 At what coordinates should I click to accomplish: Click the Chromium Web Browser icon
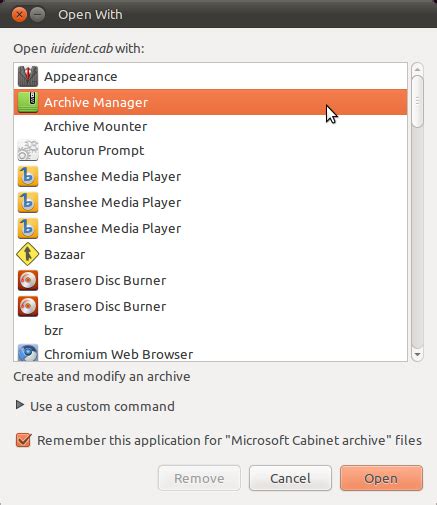[28, 353]
